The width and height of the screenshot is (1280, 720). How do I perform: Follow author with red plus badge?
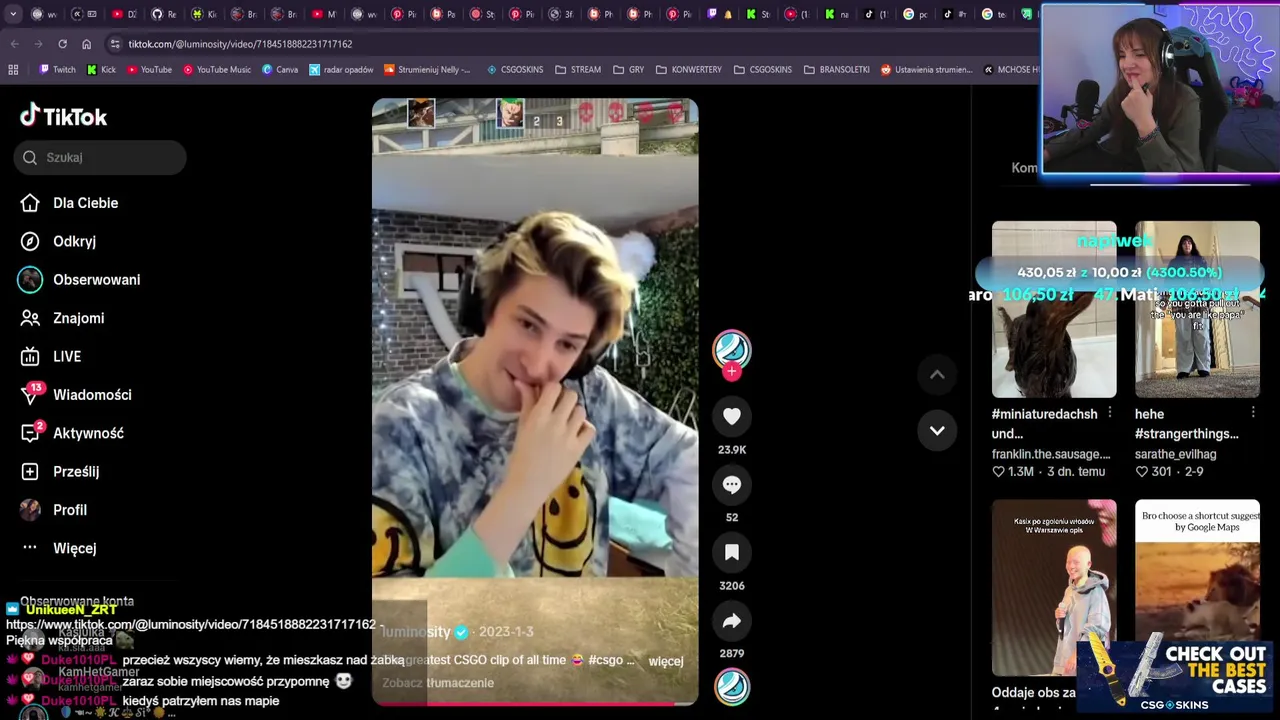coord(732,371)
